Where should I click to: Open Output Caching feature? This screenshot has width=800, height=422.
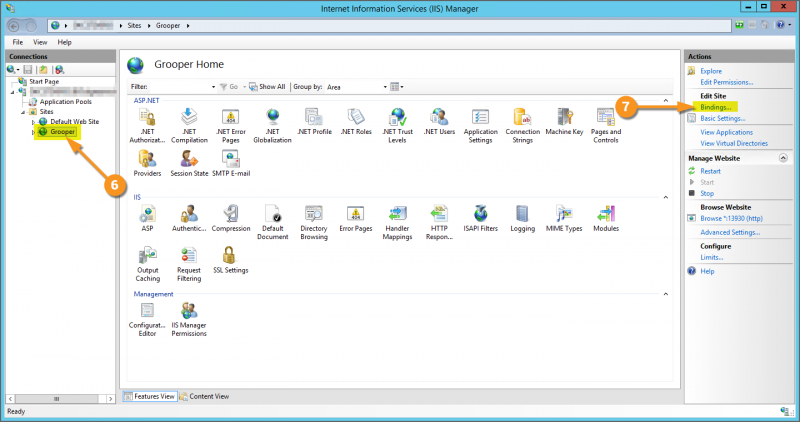(147, 264)
